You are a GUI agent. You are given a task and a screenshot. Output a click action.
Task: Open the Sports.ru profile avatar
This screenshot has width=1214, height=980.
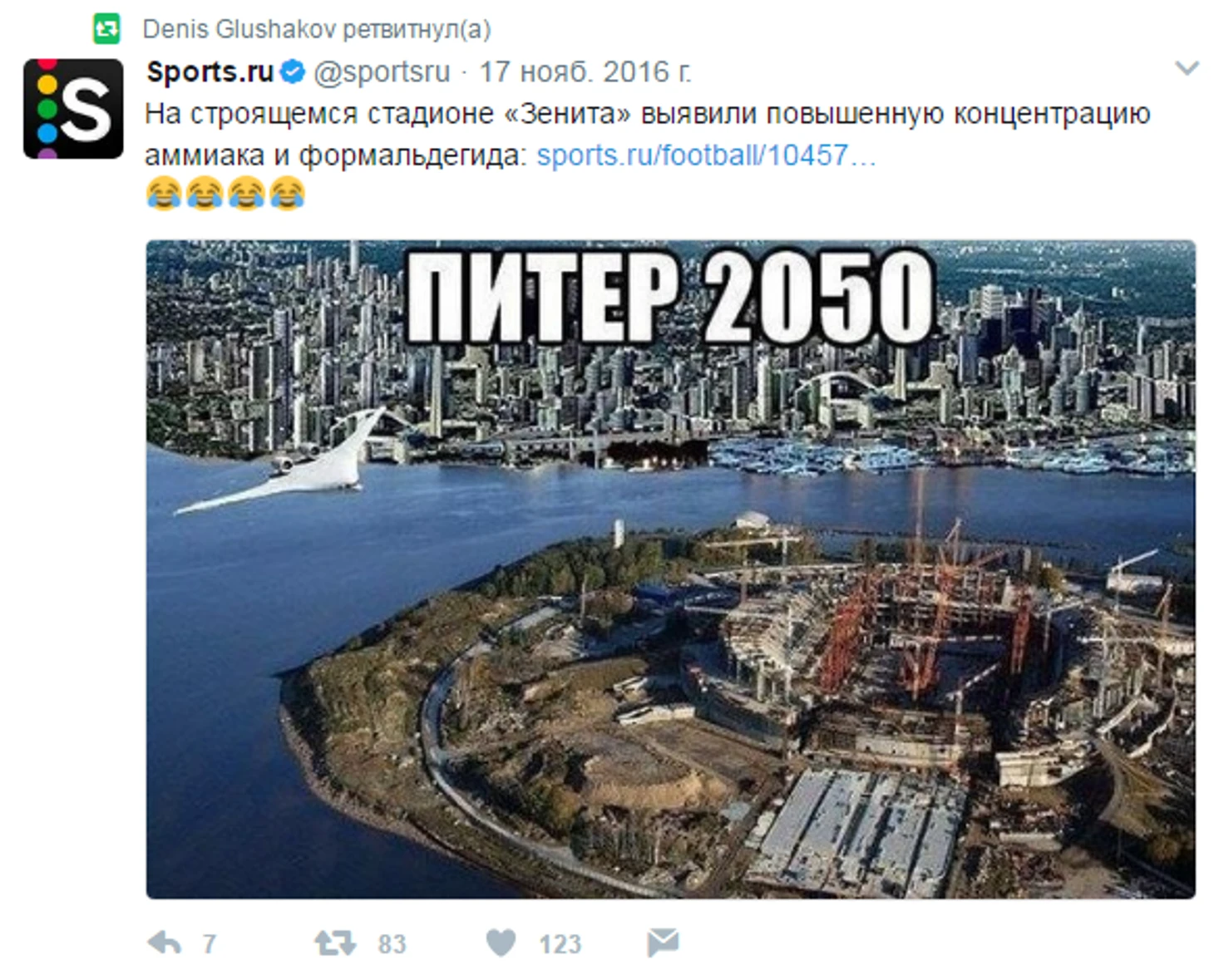click(73, 108)
